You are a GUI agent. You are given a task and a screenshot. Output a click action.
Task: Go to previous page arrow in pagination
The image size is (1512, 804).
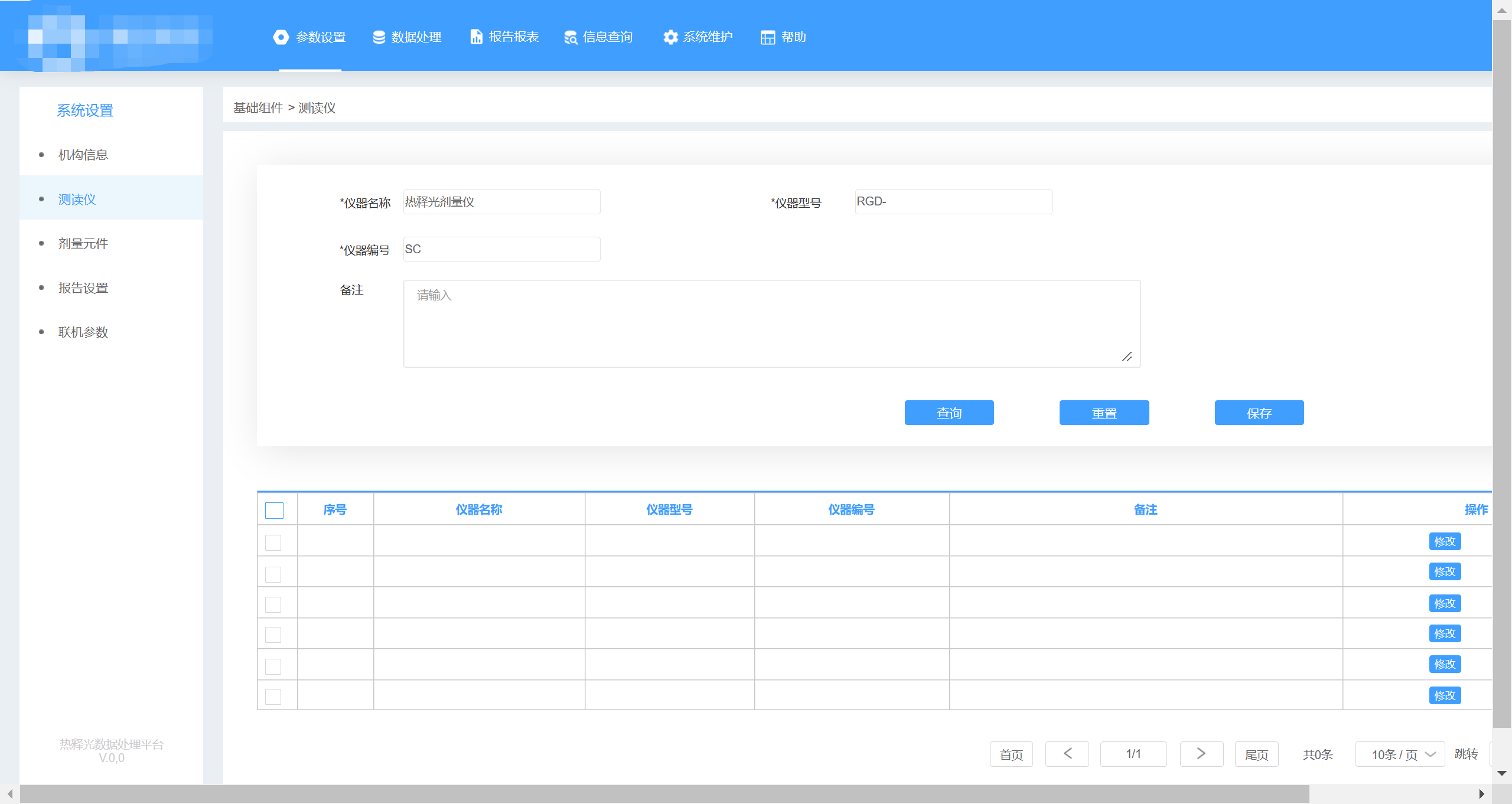click(1067, 754)
